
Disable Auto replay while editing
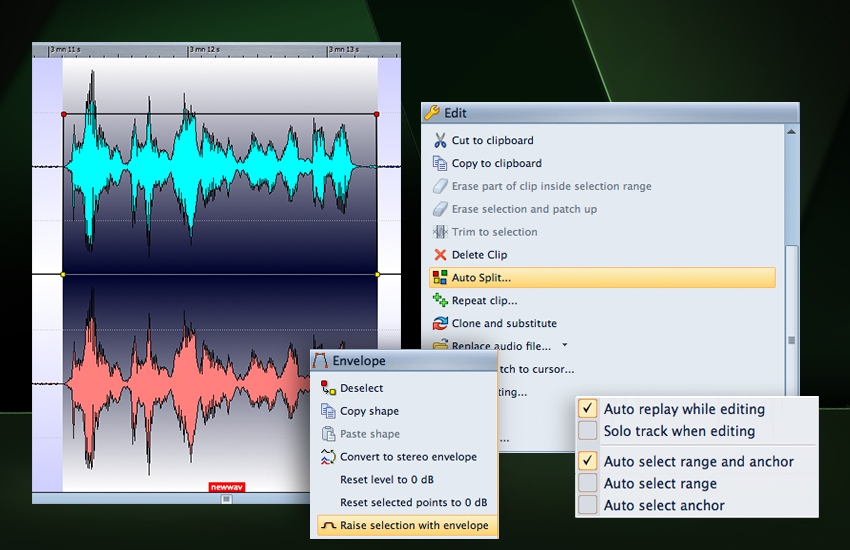pyautogui.click(x=588, y=409)
